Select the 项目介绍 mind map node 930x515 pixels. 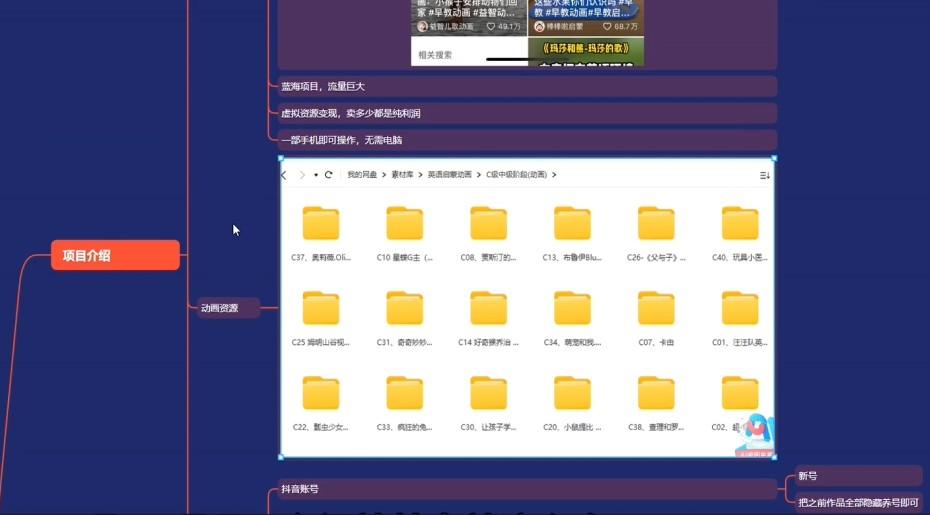point(115,255)
